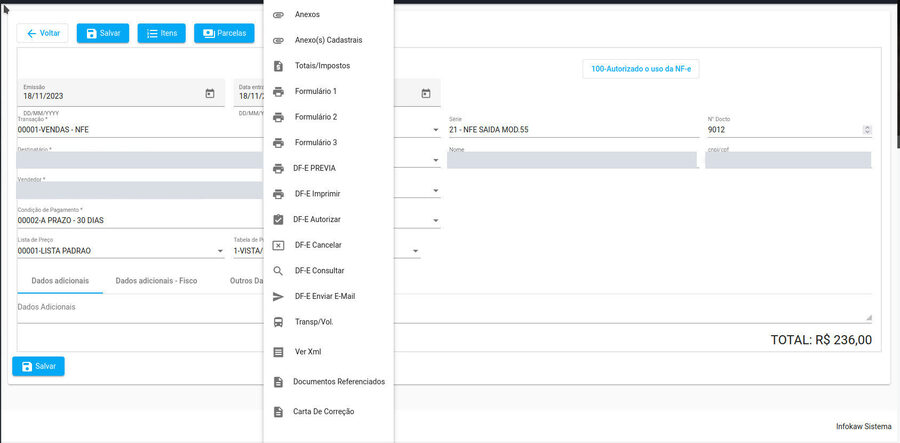900x443 pixels.
Task: Click the printer icon beside DF-E Imprimir
Action: 278,195
